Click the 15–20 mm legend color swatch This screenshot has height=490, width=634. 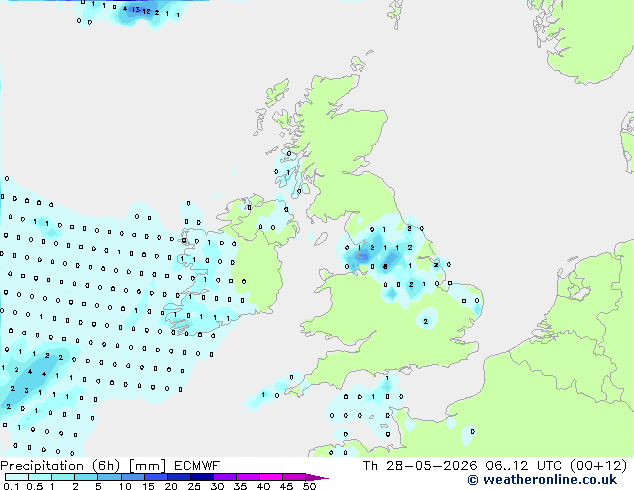pyautogui.click(x=156, y=477)
